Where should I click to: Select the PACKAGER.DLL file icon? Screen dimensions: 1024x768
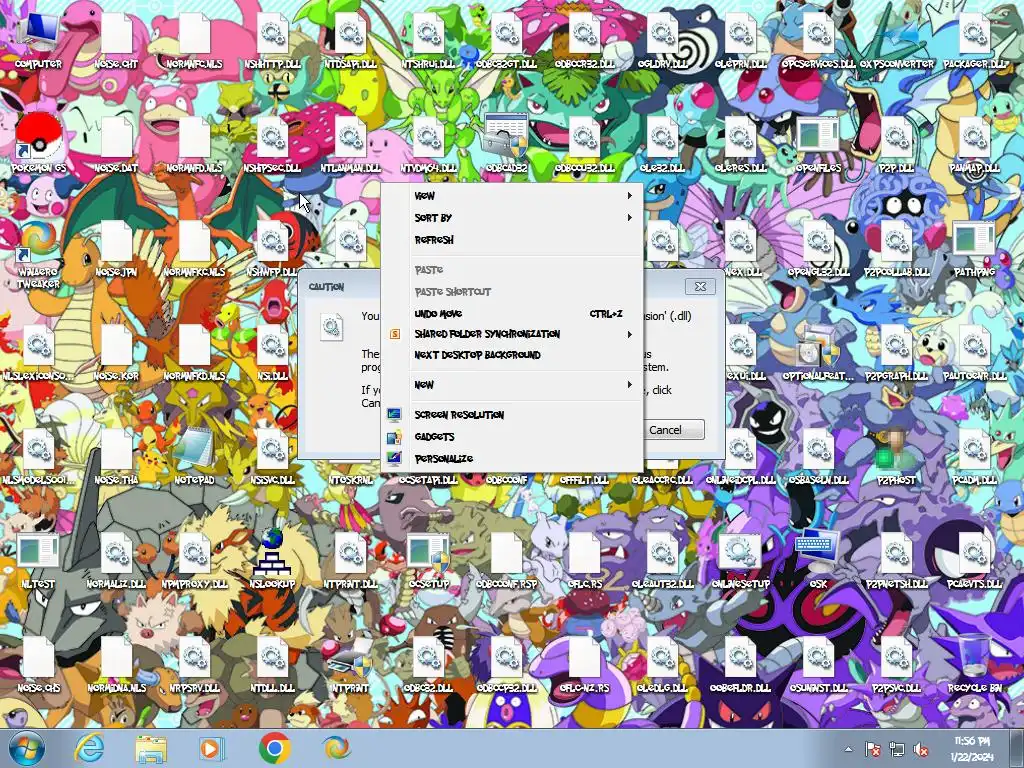click(974, 40)
